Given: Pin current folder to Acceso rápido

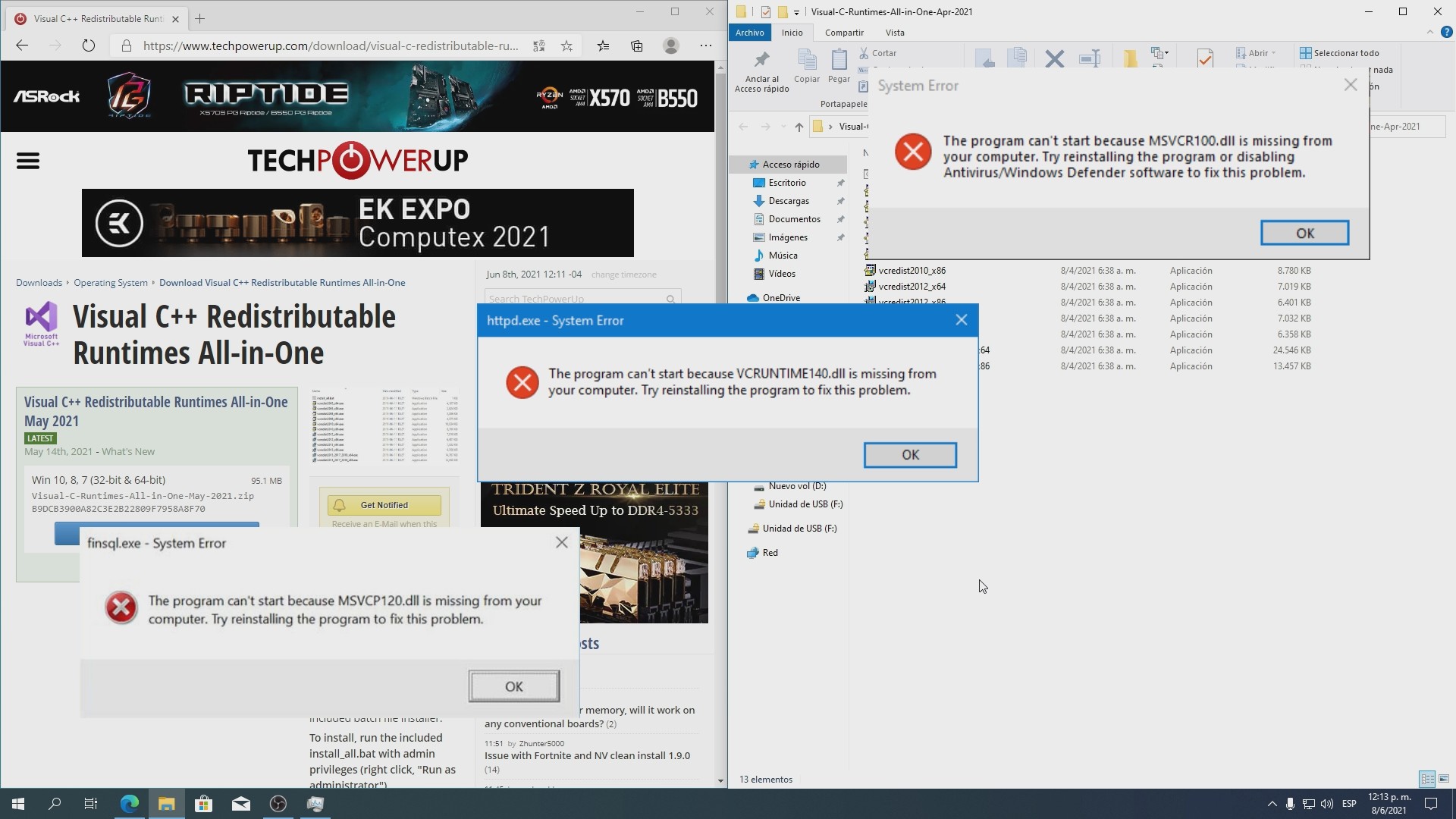Looking at the screenshot, I should 761,68.
